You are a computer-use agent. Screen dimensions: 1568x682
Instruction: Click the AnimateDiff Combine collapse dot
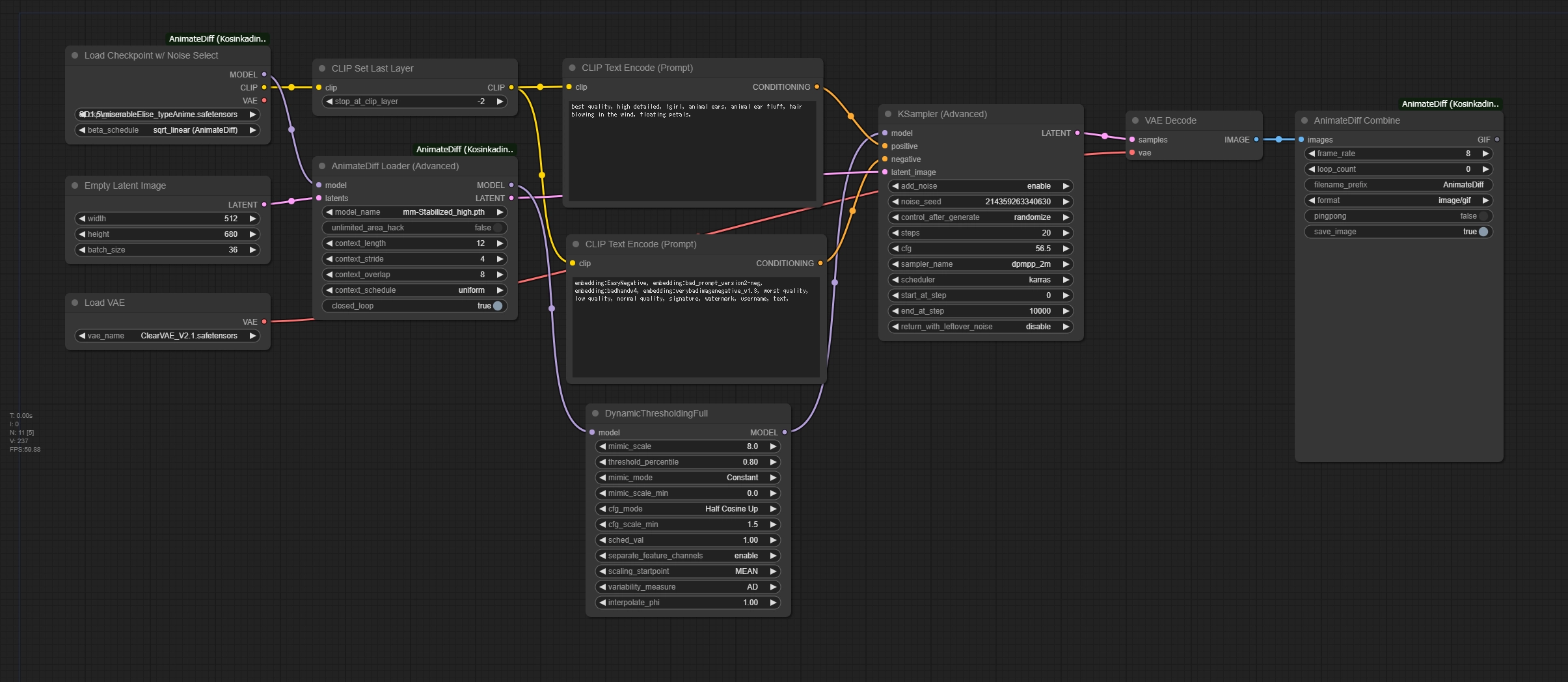(x=1304, y=120)
